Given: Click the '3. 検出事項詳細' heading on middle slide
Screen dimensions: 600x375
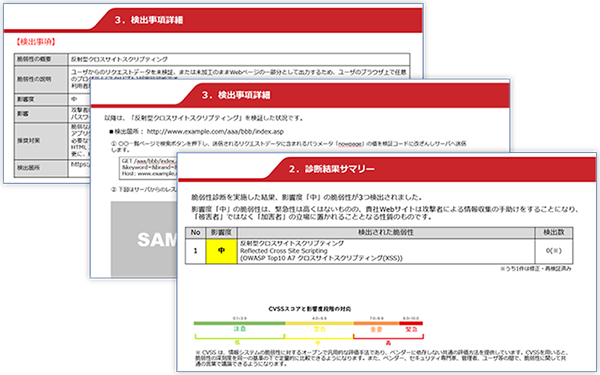Looking at the screenshot, I should pyautogui.click(x=236, y=95).
